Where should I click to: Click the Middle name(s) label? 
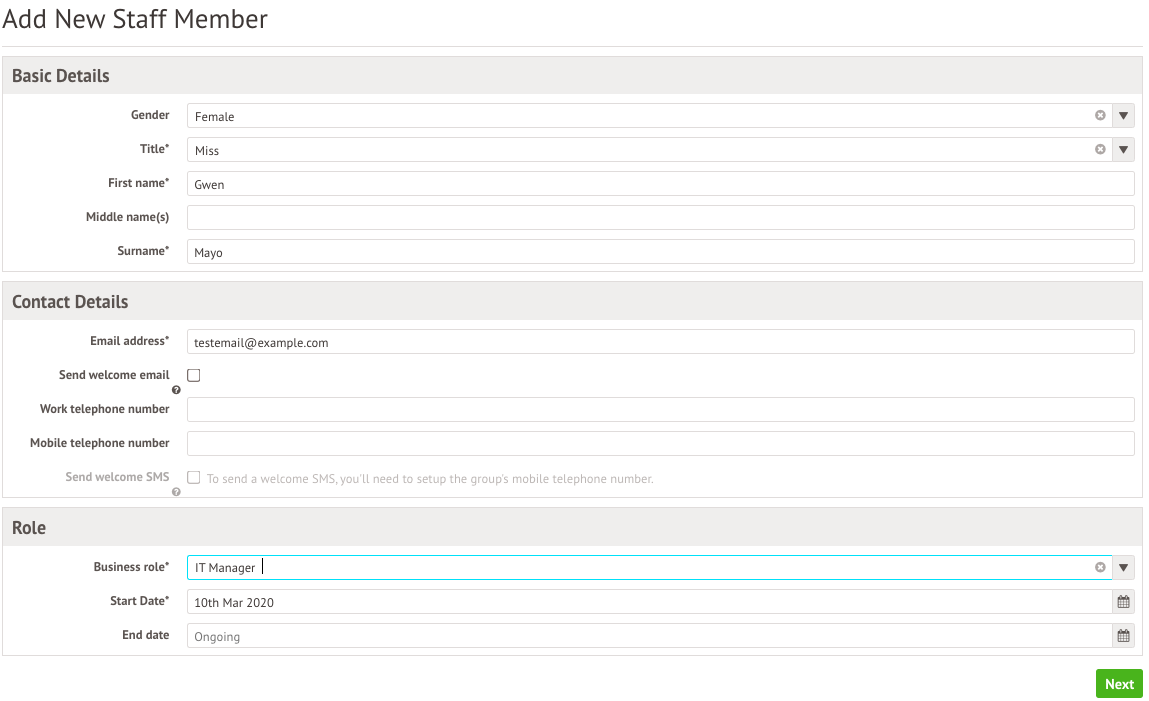[x=128, y=217]
